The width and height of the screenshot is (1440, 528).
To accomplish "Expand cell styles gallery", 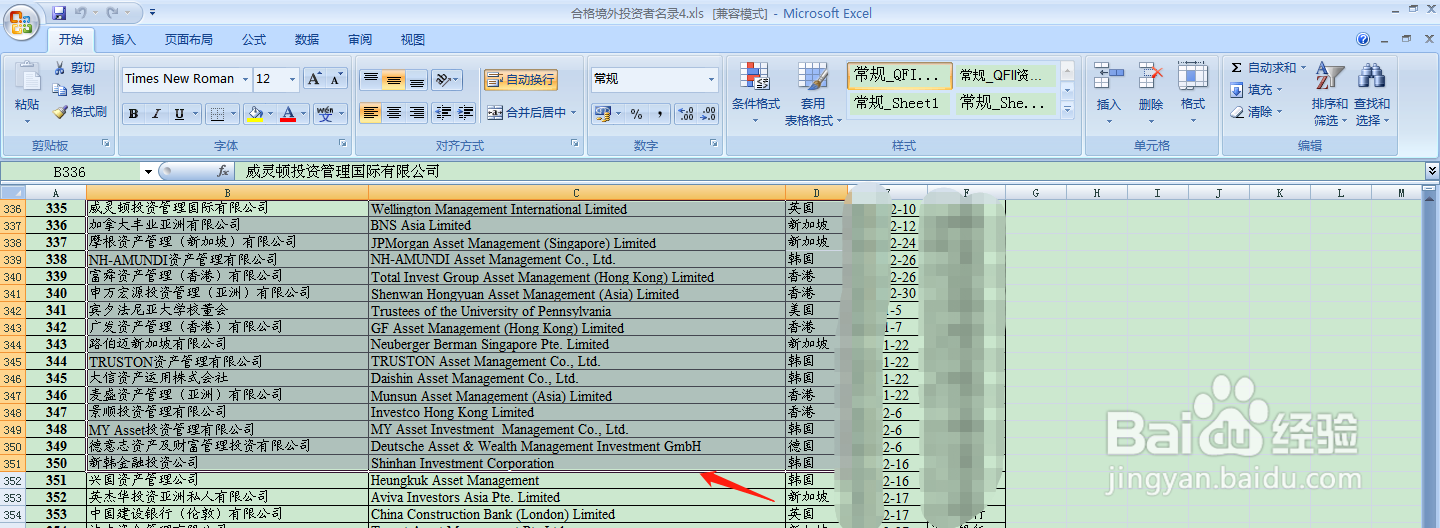I will coord(1067,109).
